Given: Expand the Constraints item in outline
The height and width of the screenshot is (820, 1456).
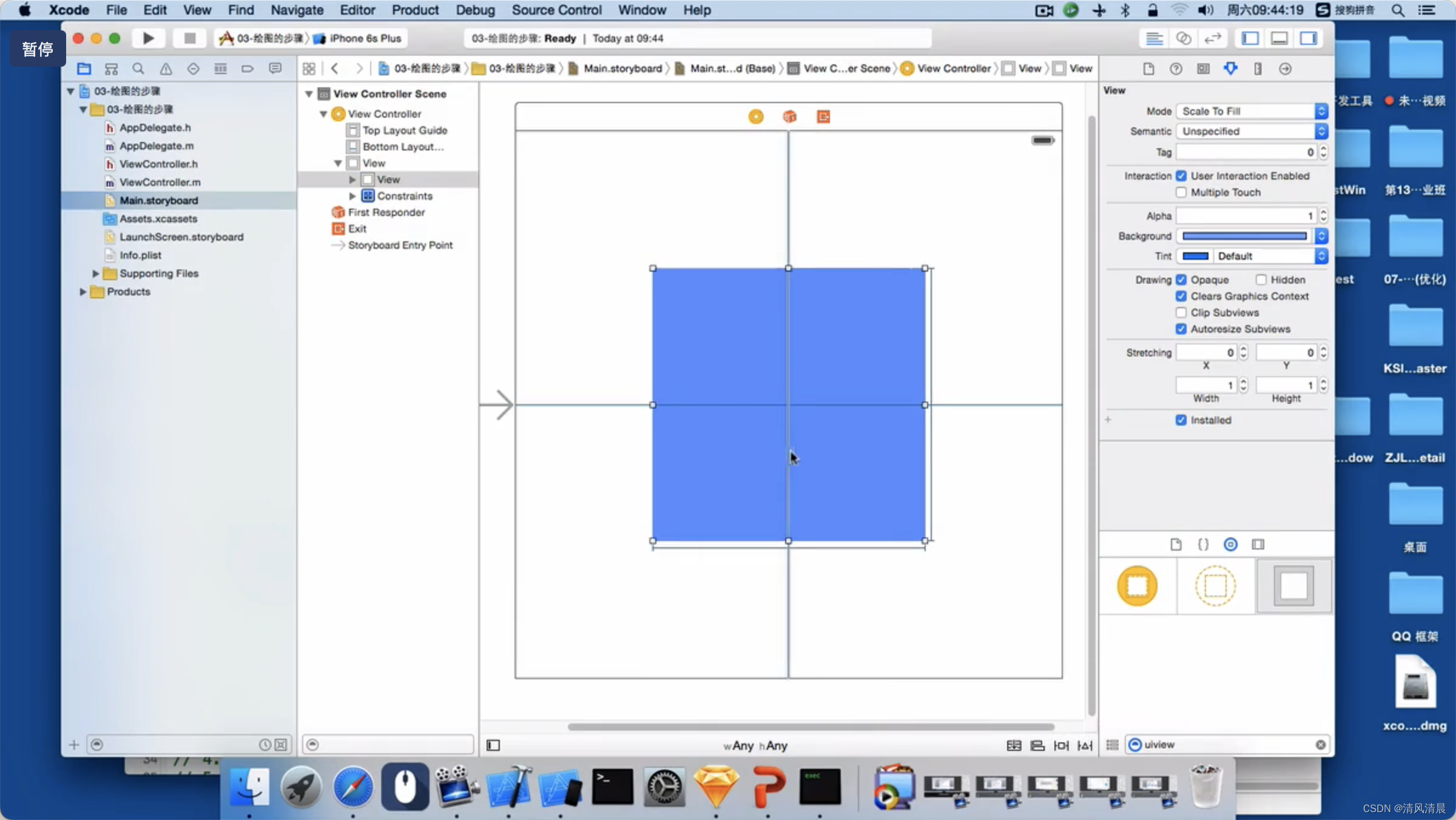Looking at the screenshot, I should (x=352, y=196).
